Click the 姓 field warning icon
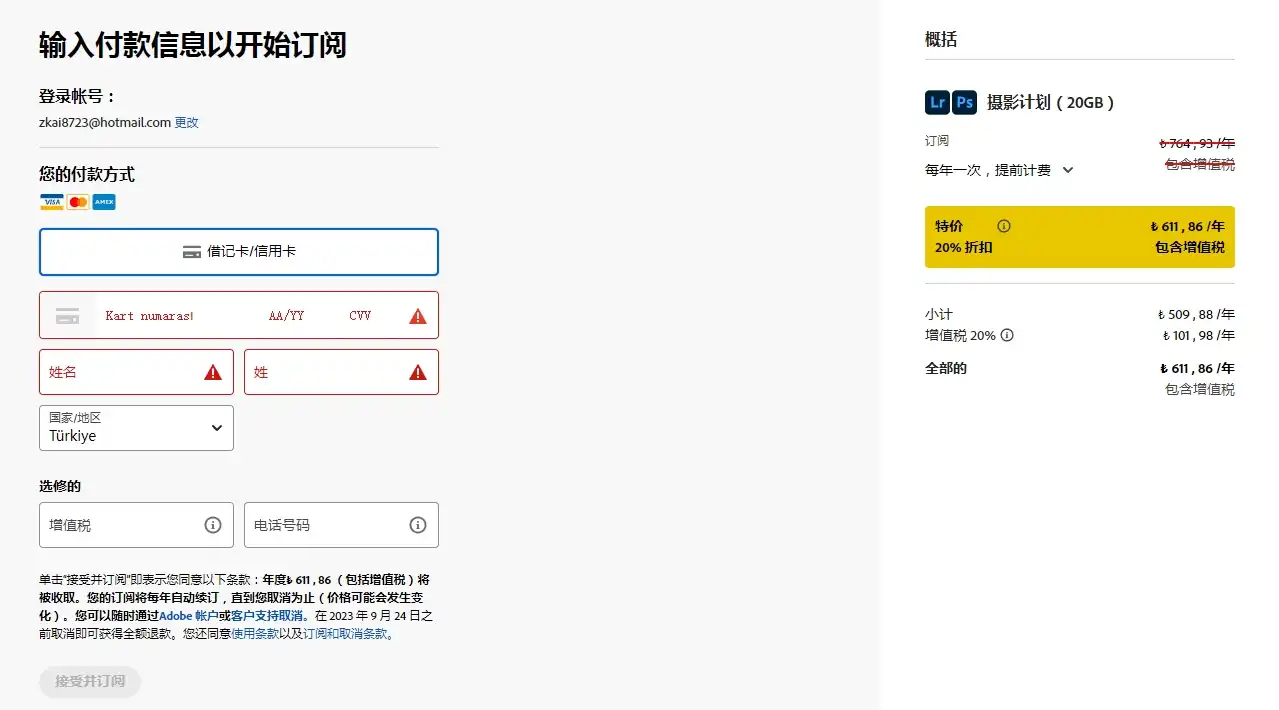 click(x=418, y=372)
